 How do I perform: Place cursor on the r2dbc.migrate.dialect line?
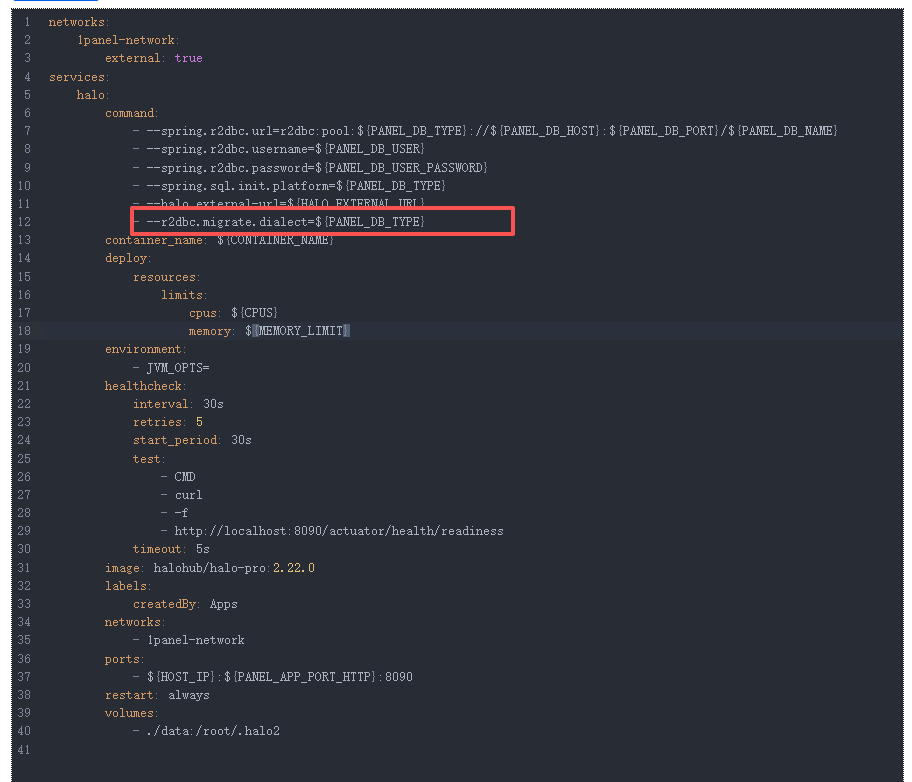(x=285, y=221)
